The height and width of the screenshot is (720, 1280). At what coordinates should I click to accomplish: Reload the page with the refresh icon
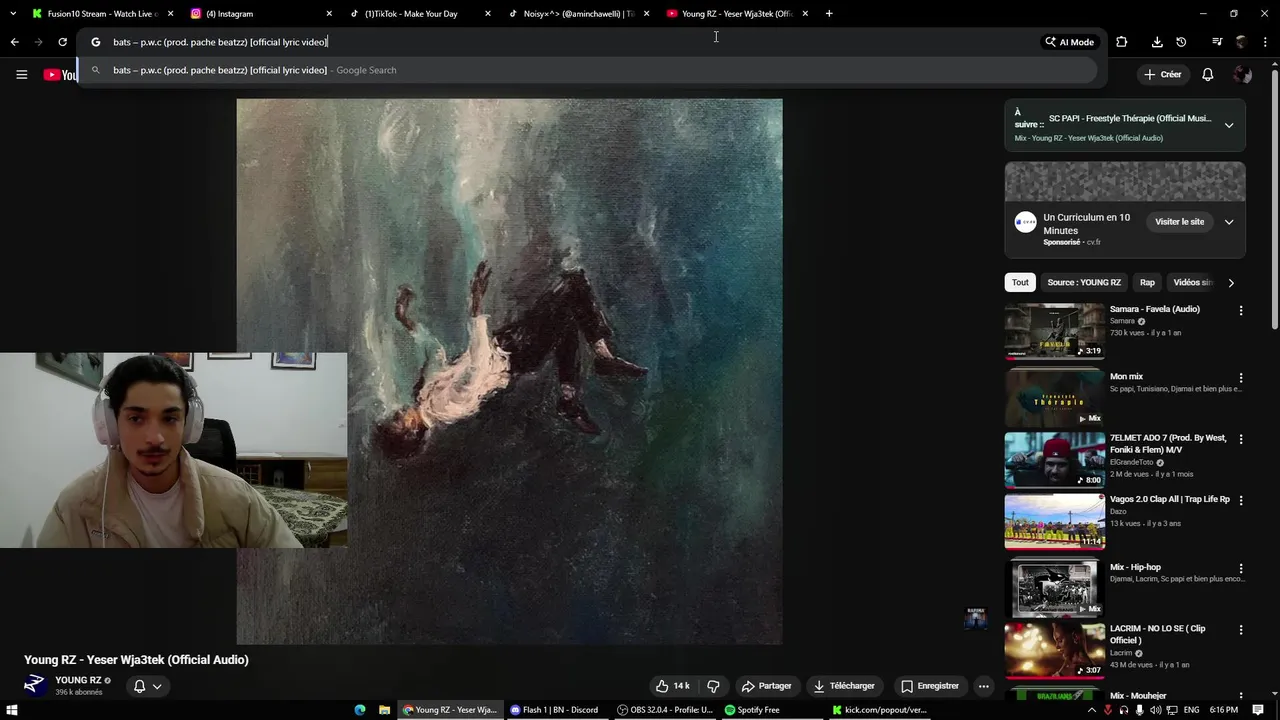(x=62, y=42)
